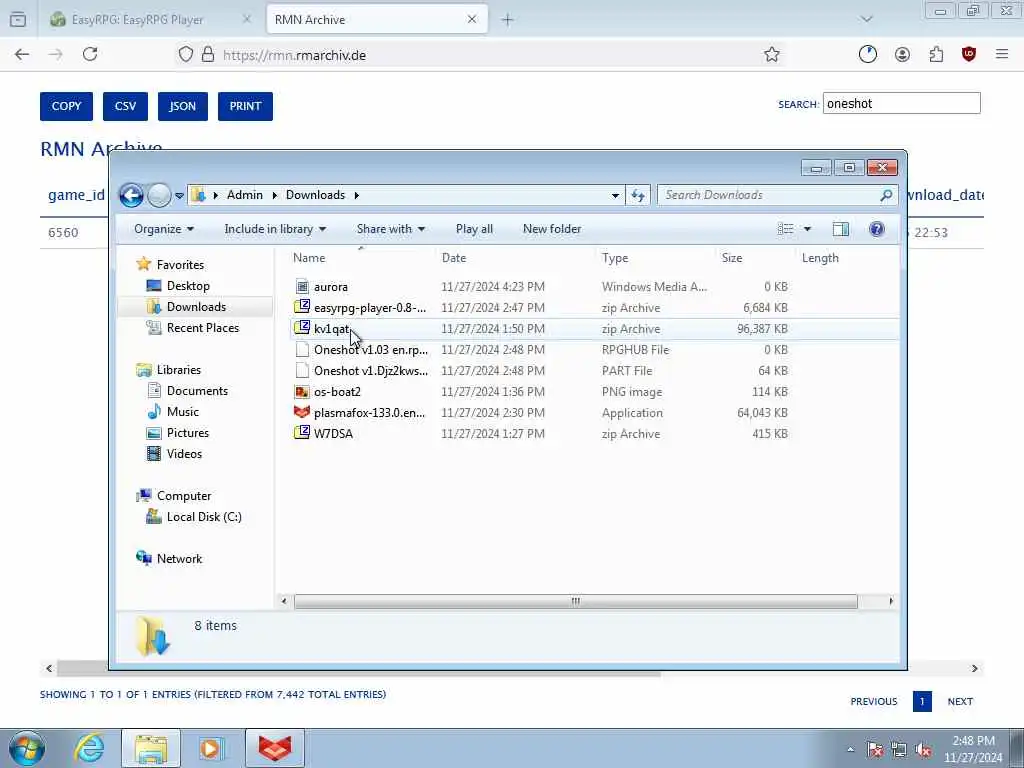Select the W7DSA zip archive icon

coord(302,433)
